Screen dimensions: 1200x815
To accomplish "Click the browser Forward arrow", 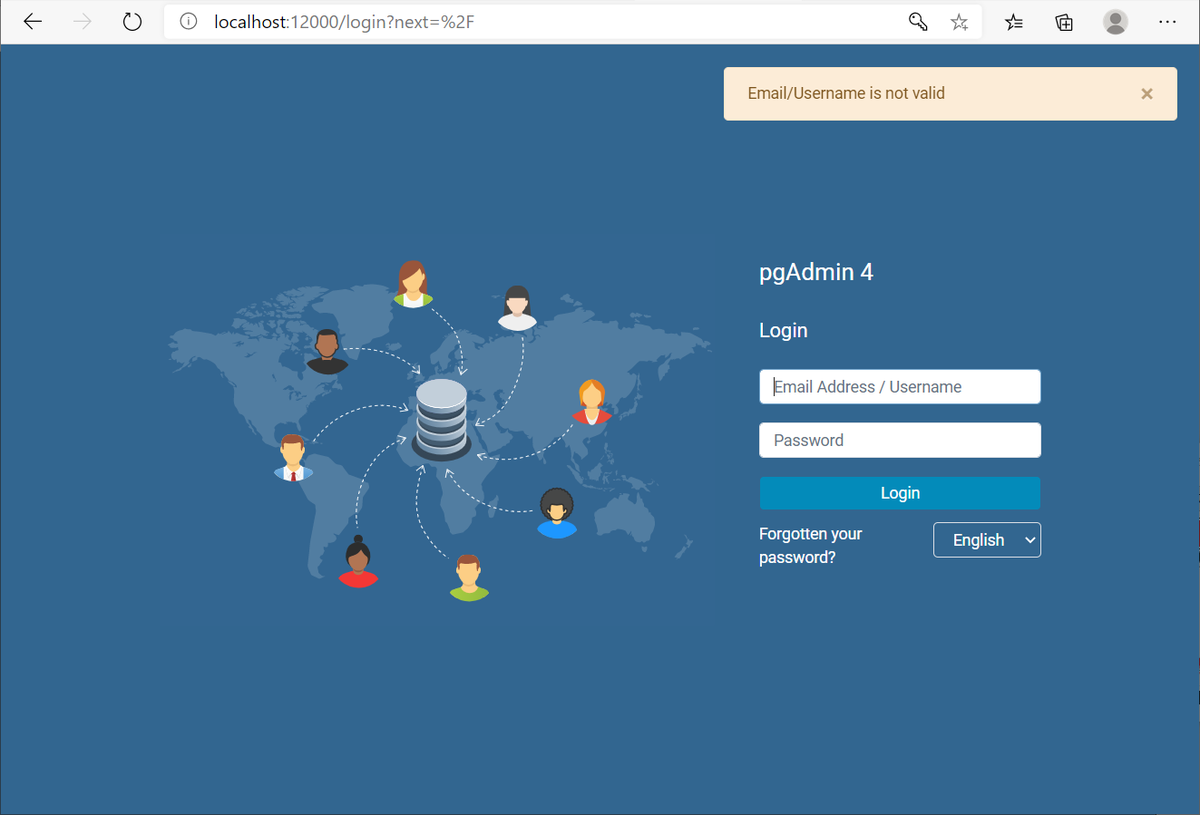I will pyautogui.click(x=83, y=22).
